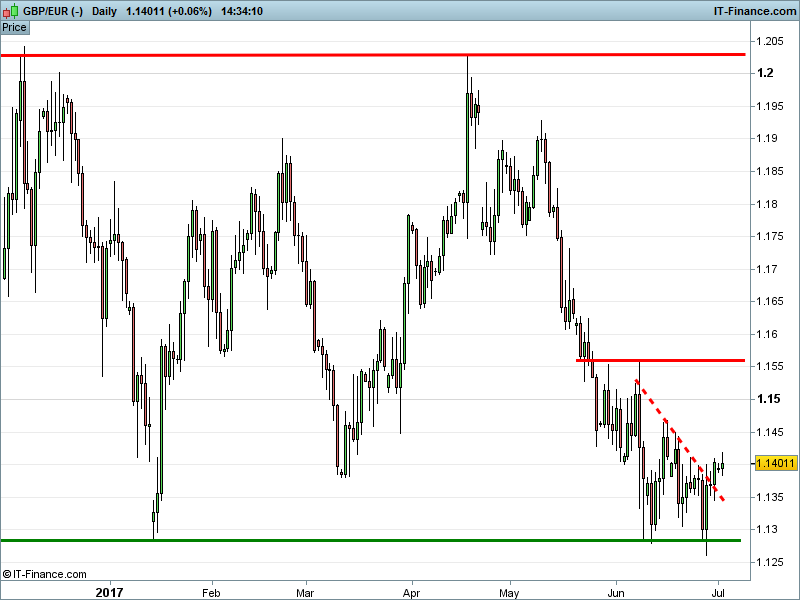Click the Apr date axis label
This screenshot has width=800, height=600.
(x=412, y=593)
